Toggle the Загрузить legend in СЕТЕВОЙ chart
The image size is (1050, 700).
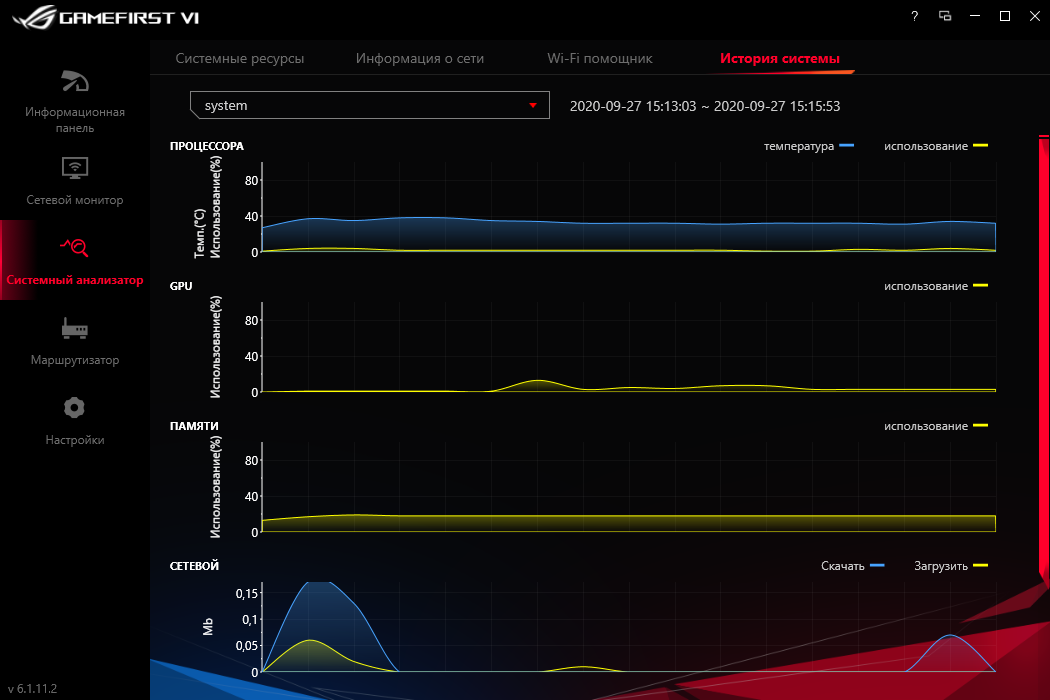coord(951,566)
